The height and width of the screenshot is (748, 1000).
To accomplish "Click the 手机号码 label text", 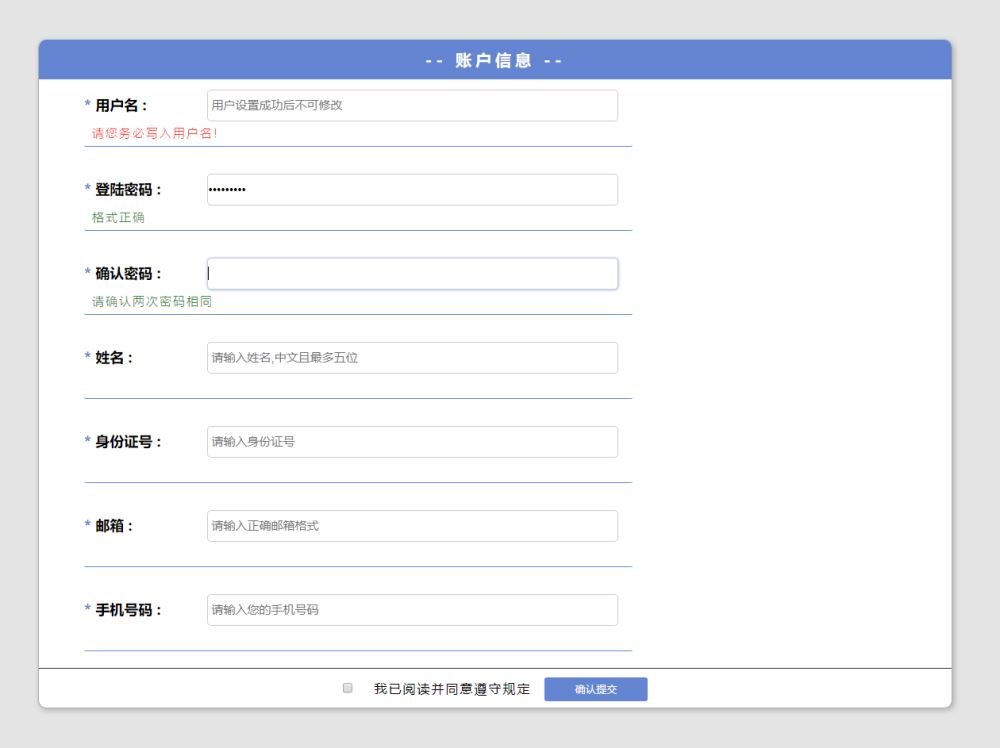I will click(128, 610).
